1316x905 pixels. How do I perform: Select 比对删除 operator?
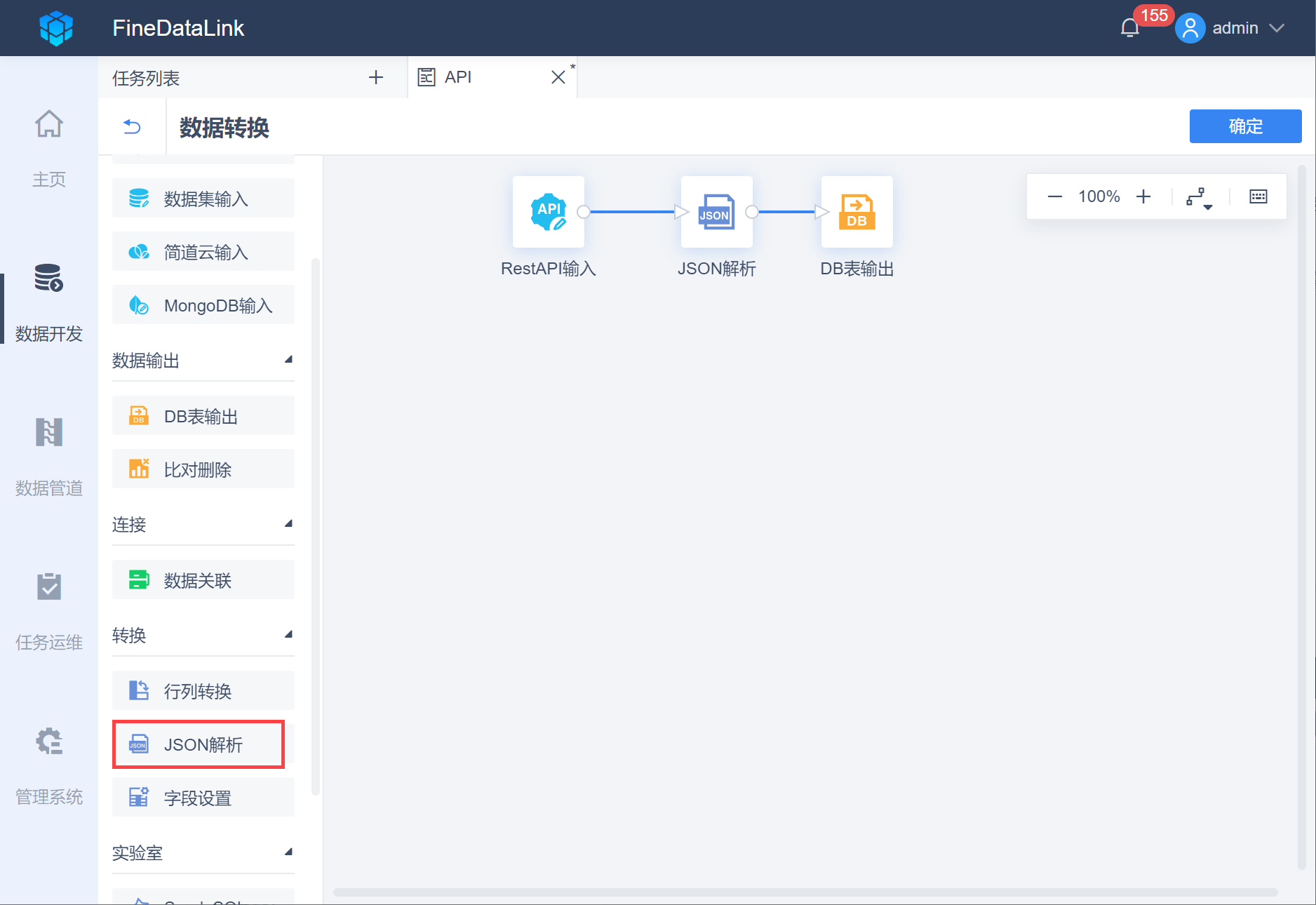pyautogui.click(x=203, y=469)
